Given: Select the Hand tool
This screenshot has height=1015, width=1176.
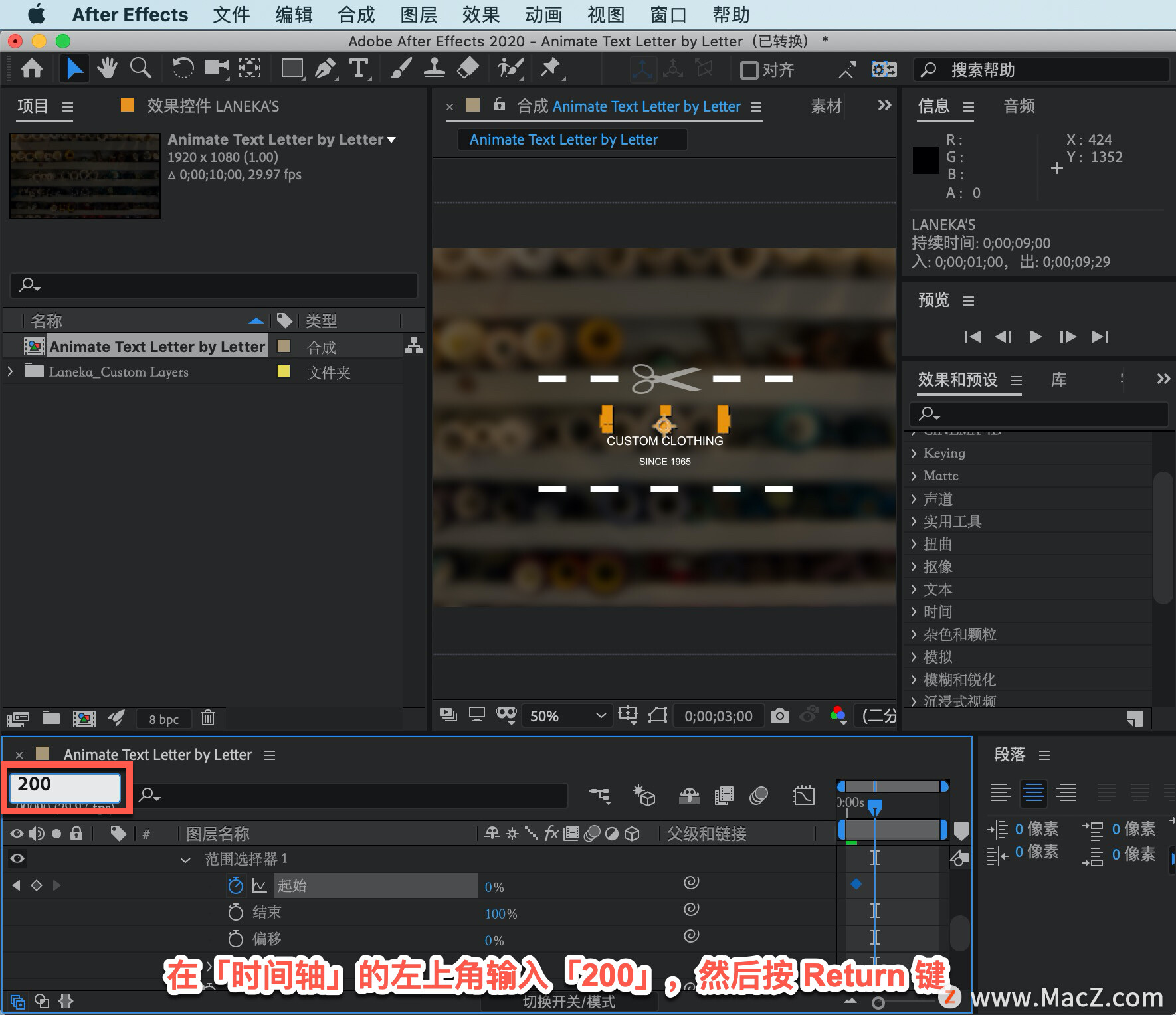Looking at the screenshot, I should coord(107,68).
